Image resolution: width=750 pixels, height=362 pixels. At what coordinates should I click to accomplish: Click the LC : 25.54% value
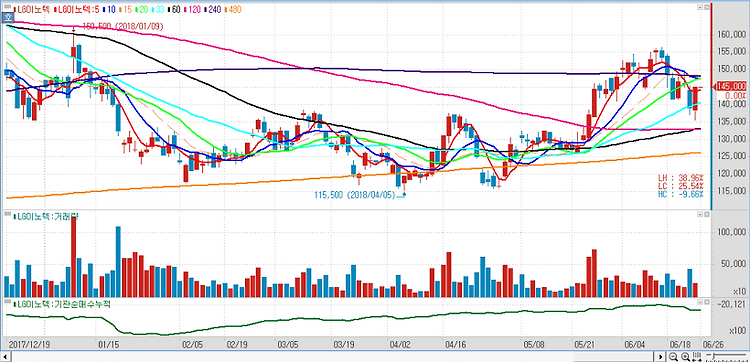click(681, 186)
